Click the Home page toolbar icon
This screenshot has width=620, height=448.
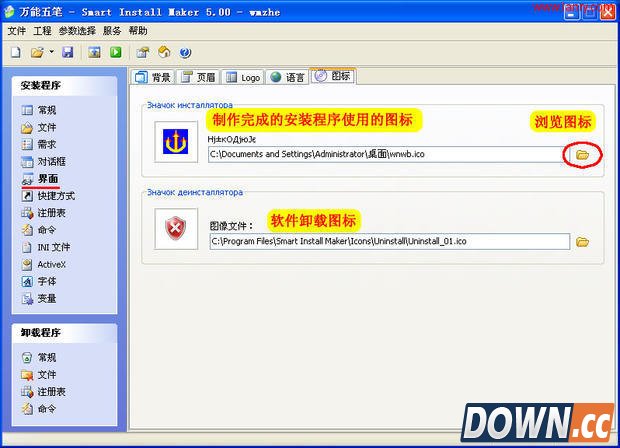pyautogui.click(x=164, y=52)
